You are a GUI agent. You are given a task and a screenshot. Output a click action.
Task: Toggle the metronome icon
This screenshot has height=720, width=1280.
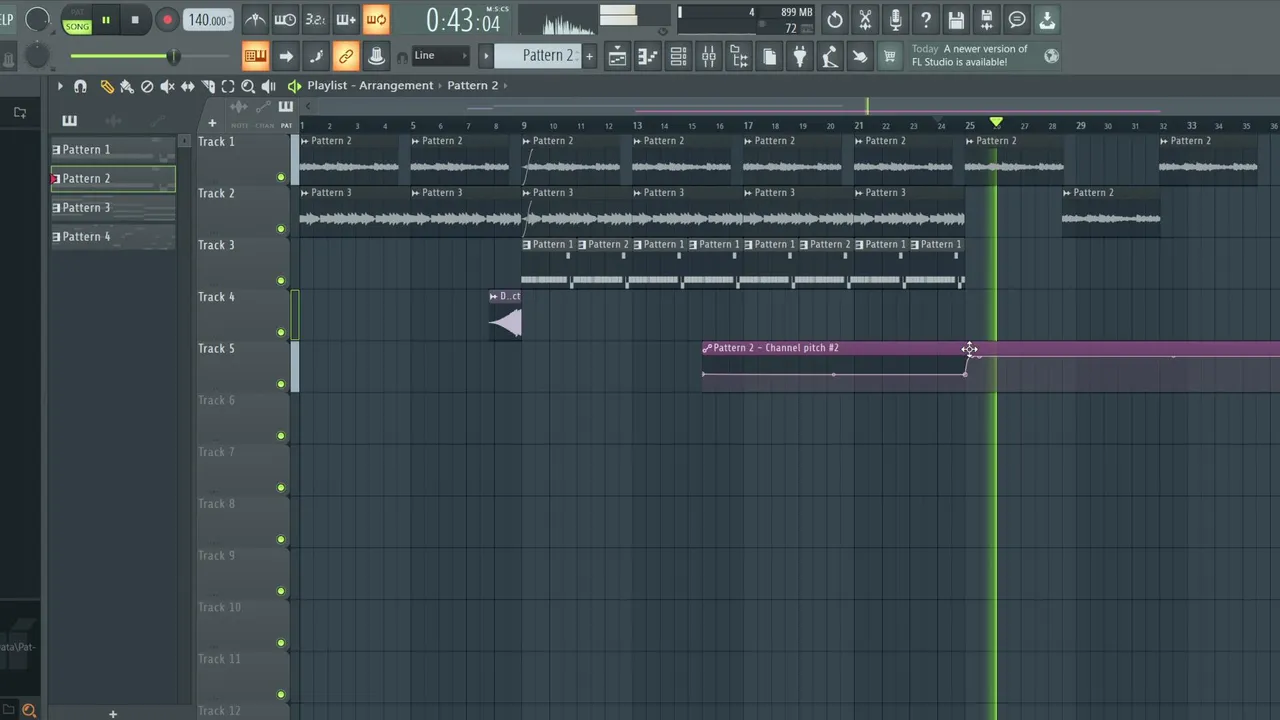pyautogui.click(x=255, y=19)
